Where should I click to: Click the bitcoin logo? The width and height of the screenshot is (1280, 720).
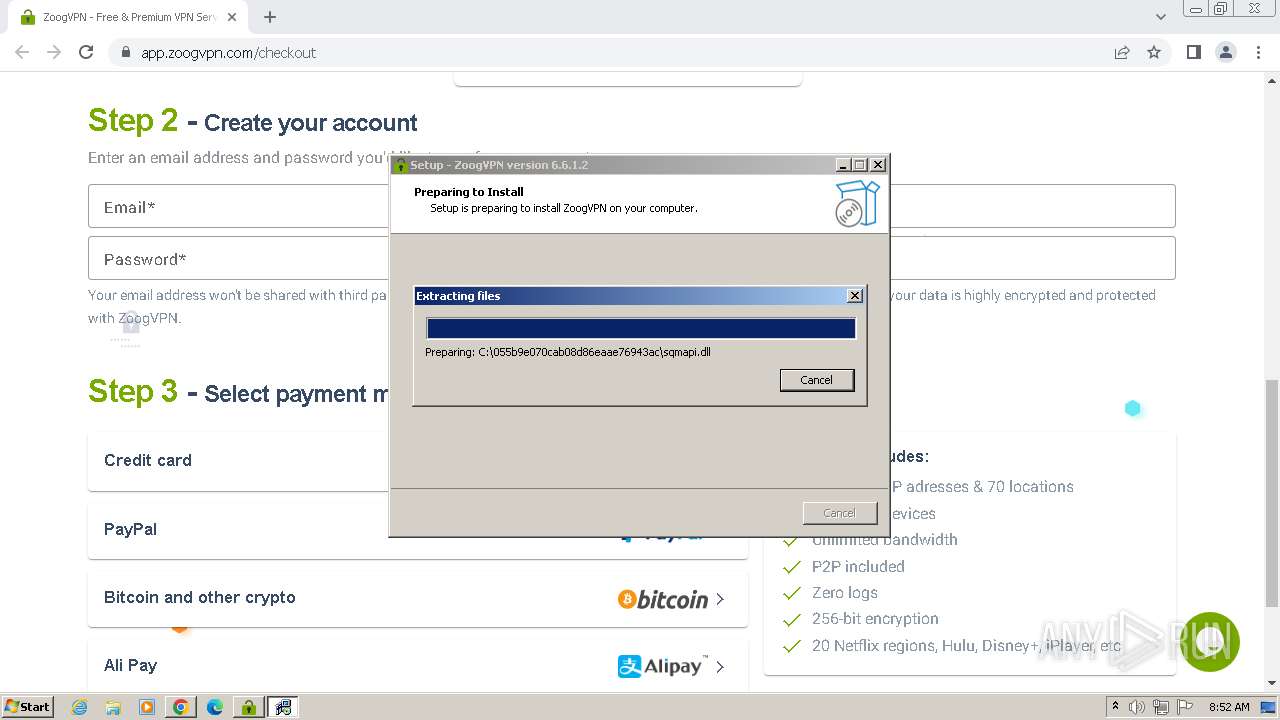[x=663, y=599]
